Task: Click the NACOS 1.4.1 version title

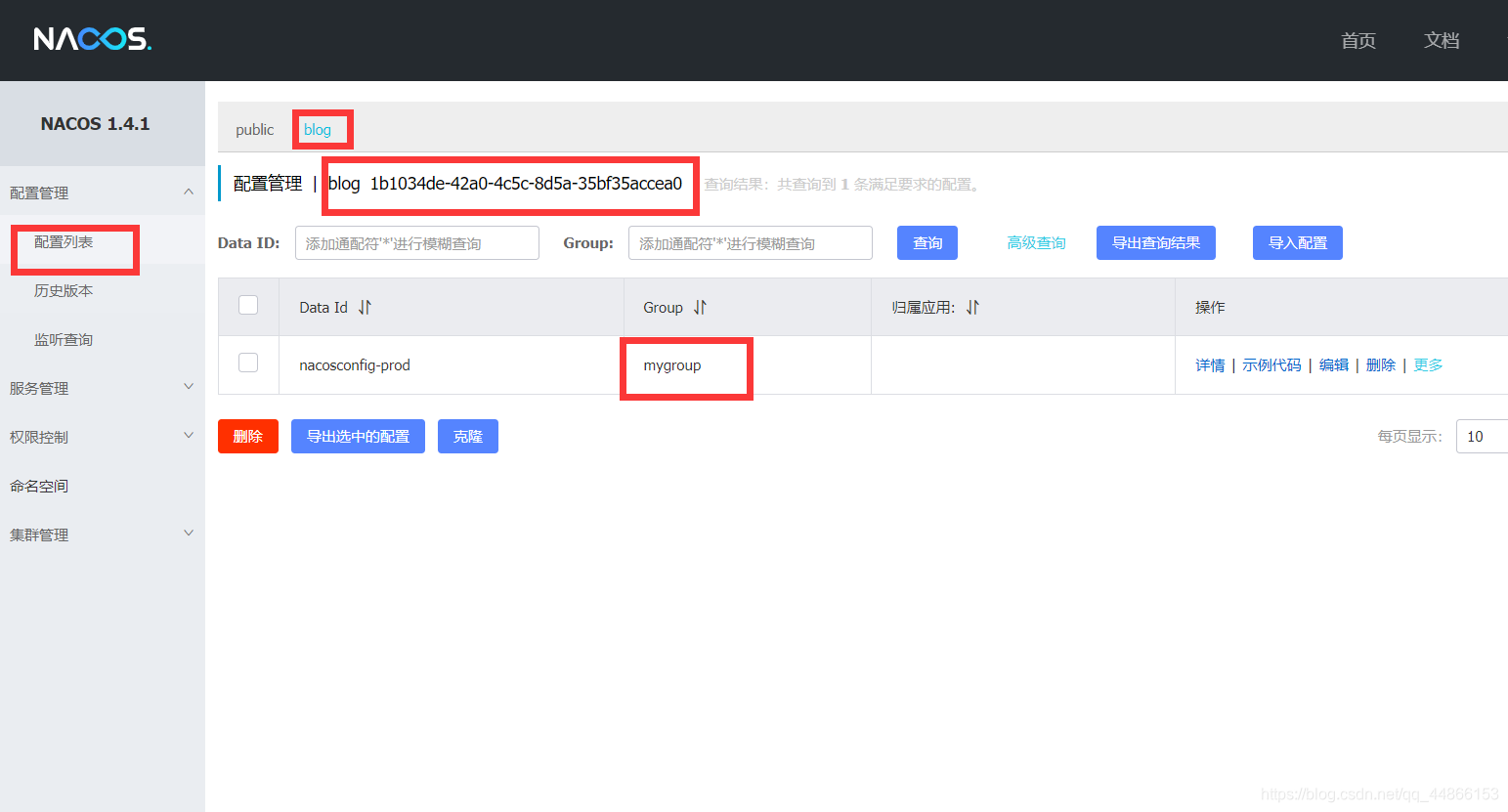Action: point(95,124)
